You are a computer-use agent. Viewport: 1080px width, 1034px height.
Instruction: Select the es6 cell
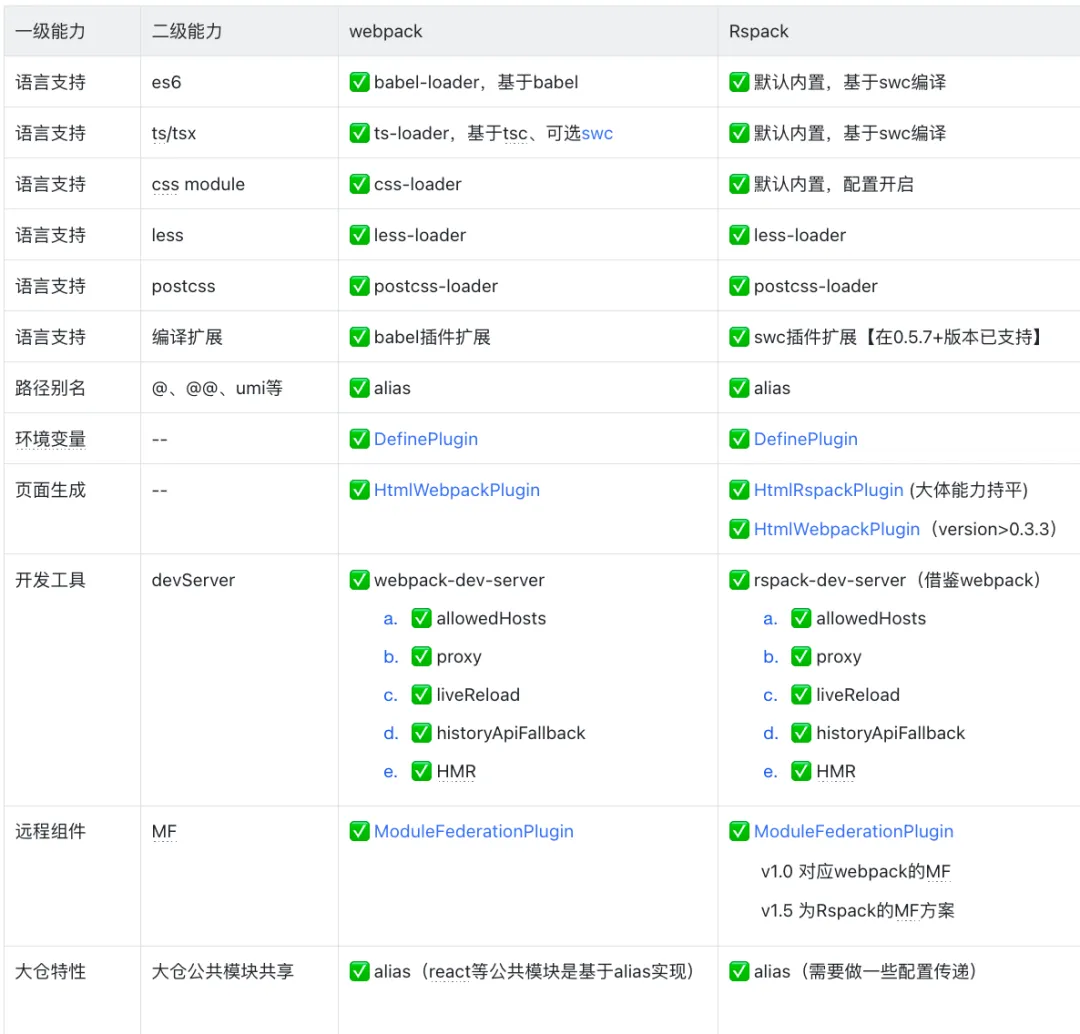tap(239, 82)
